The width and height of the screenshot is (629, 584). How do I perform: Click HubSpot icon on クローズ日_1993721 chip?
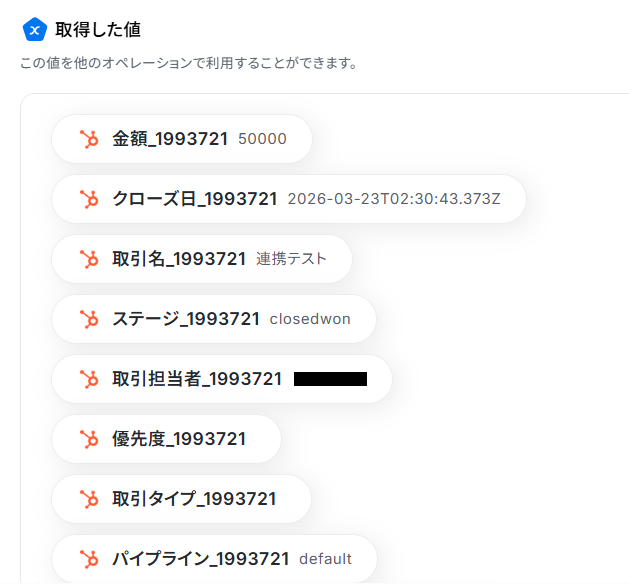pyautogui.click(x=89, y=199)
